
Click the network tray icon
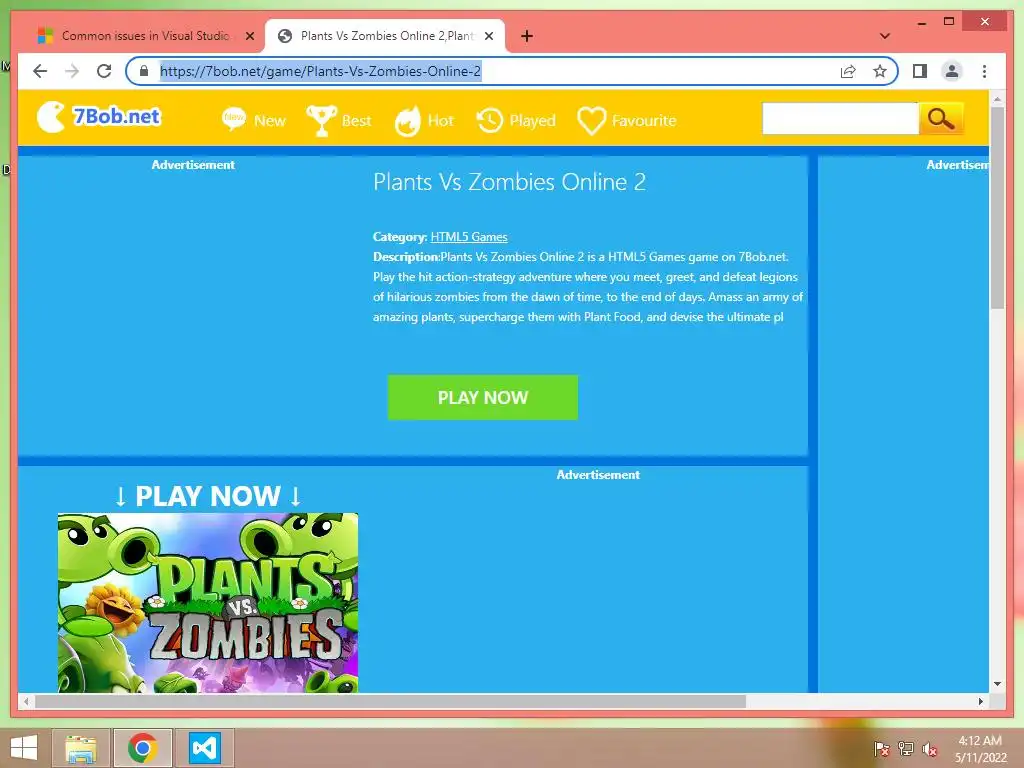click(906, 749)
